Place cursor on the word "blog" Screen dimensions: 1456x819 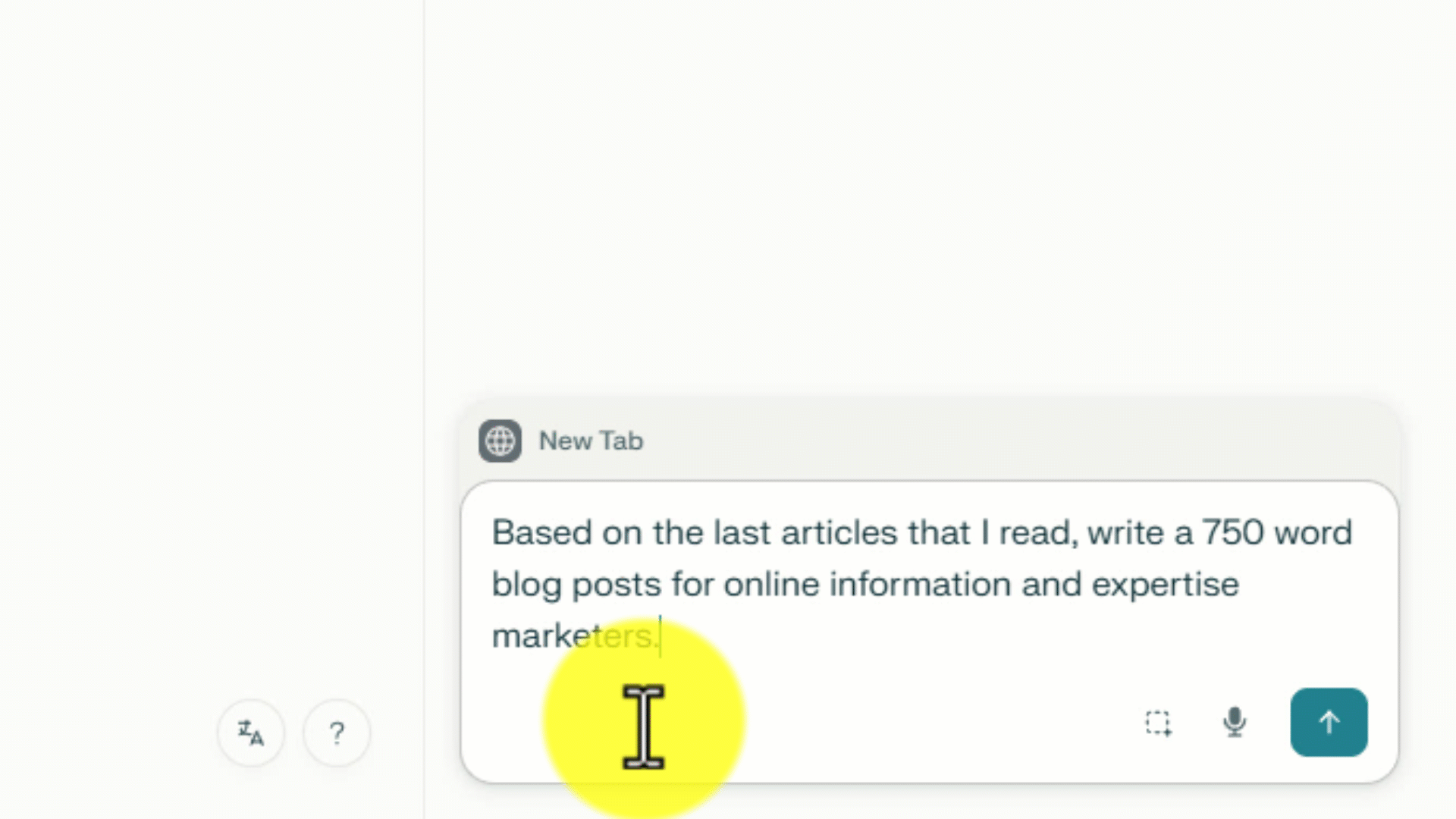[526, 585]
